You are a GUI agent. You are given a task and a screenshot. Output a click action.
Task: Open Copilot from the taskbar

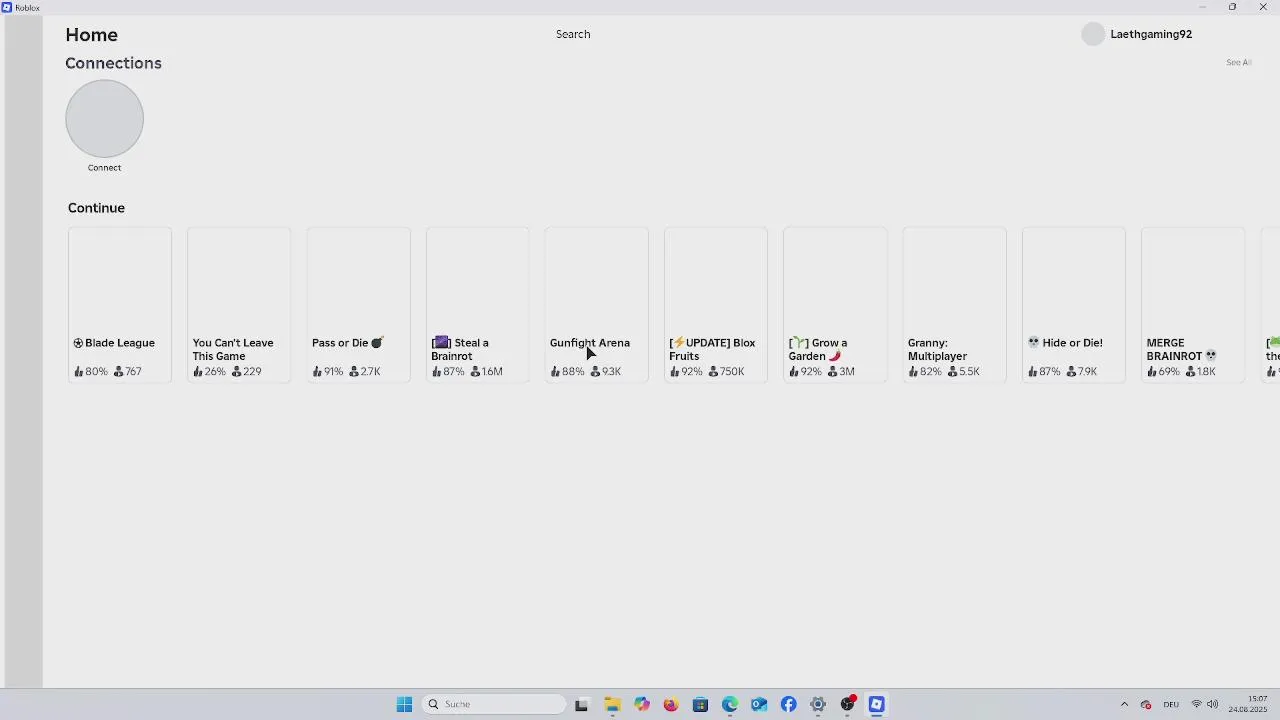pyautogui.click(x=641, y=704)
